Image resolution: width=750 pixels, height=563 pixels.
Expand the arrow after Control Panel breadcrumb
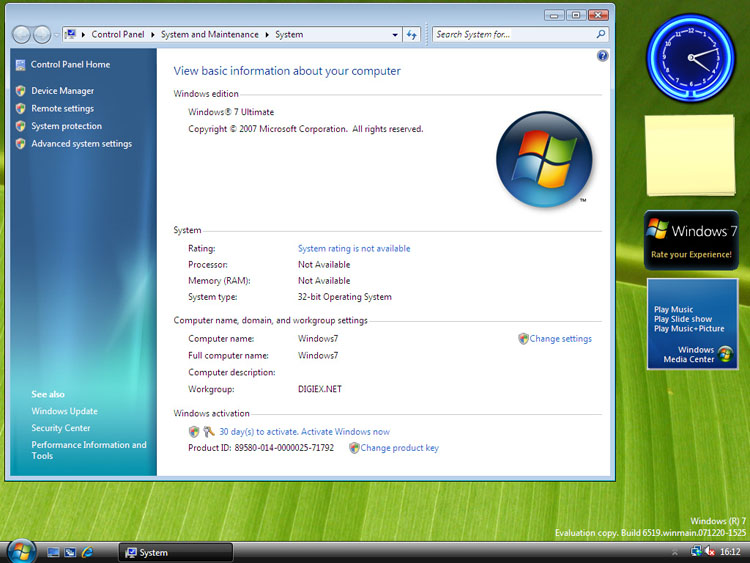coord(153,34)
